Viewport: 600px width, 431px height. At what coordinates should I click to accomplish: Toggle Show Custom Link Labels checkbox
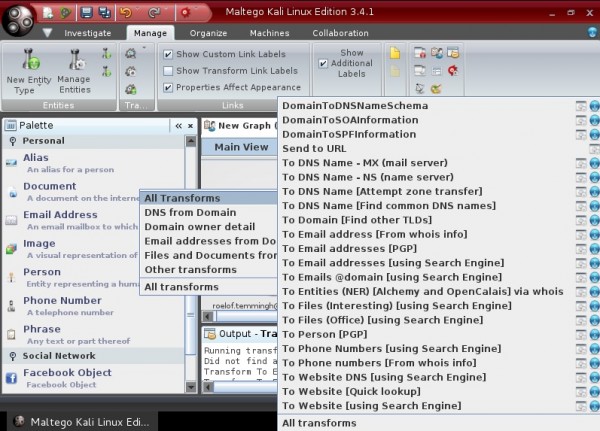click(168, 54)
